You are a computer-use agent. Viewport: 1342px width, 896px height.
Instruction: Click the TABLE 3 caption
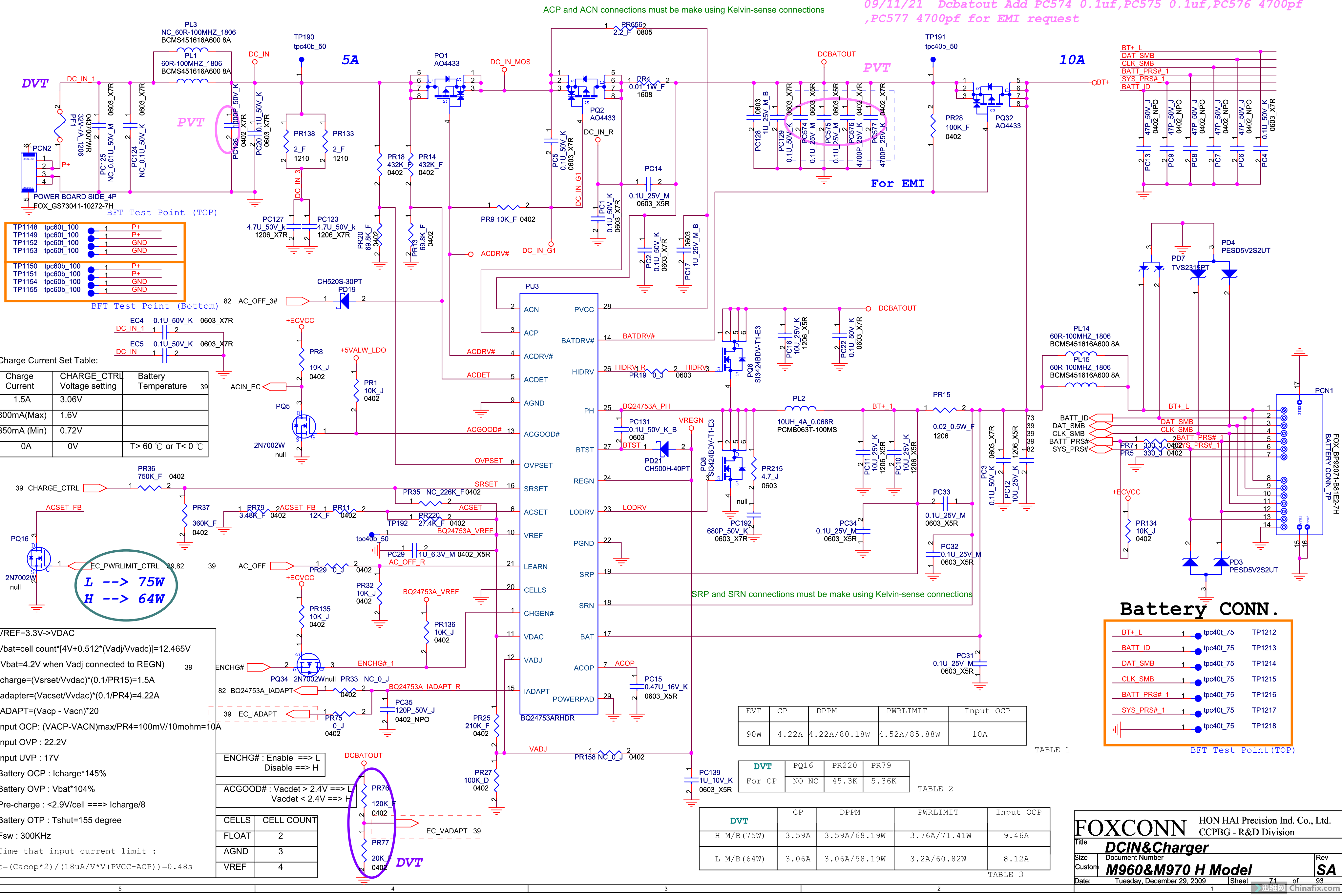tap(1005, 874)
